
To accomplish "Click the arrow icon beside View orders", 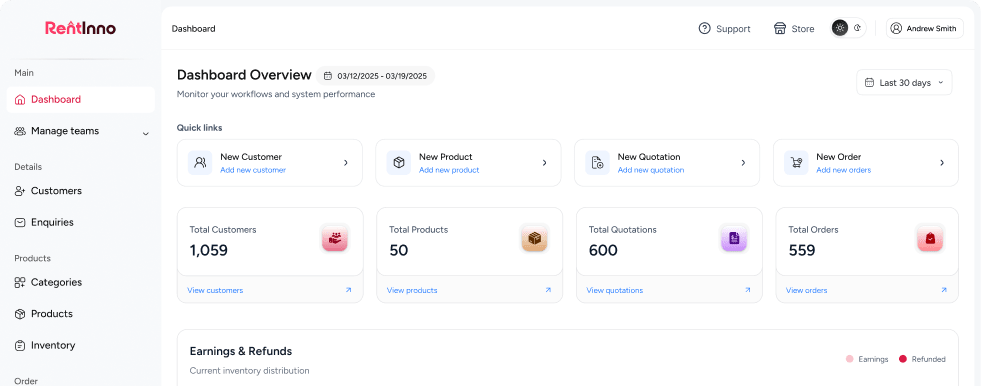I will pos(944,290).
